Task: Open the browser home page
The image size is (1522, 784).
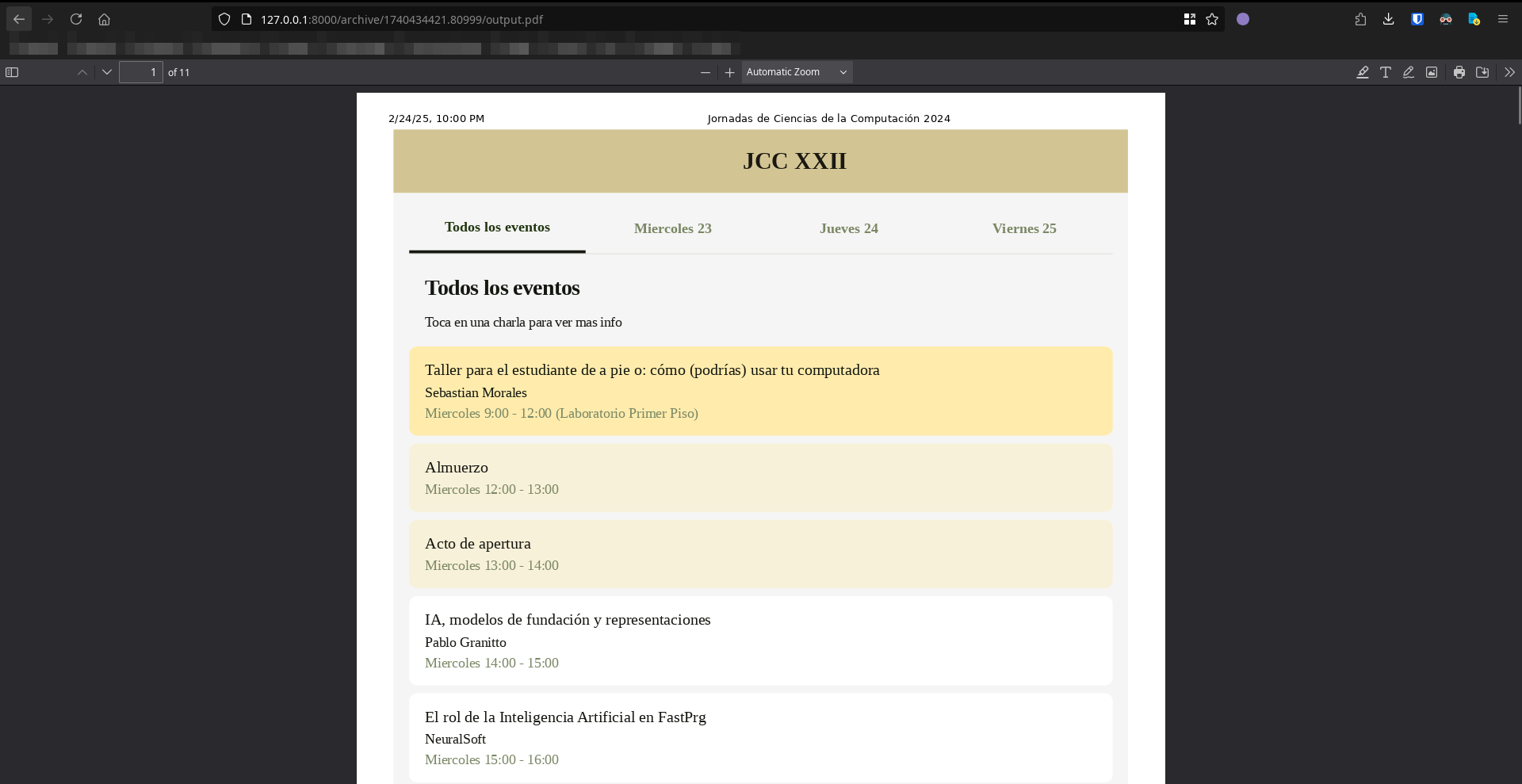Action: pyautogui.click(x=104, y=19)
